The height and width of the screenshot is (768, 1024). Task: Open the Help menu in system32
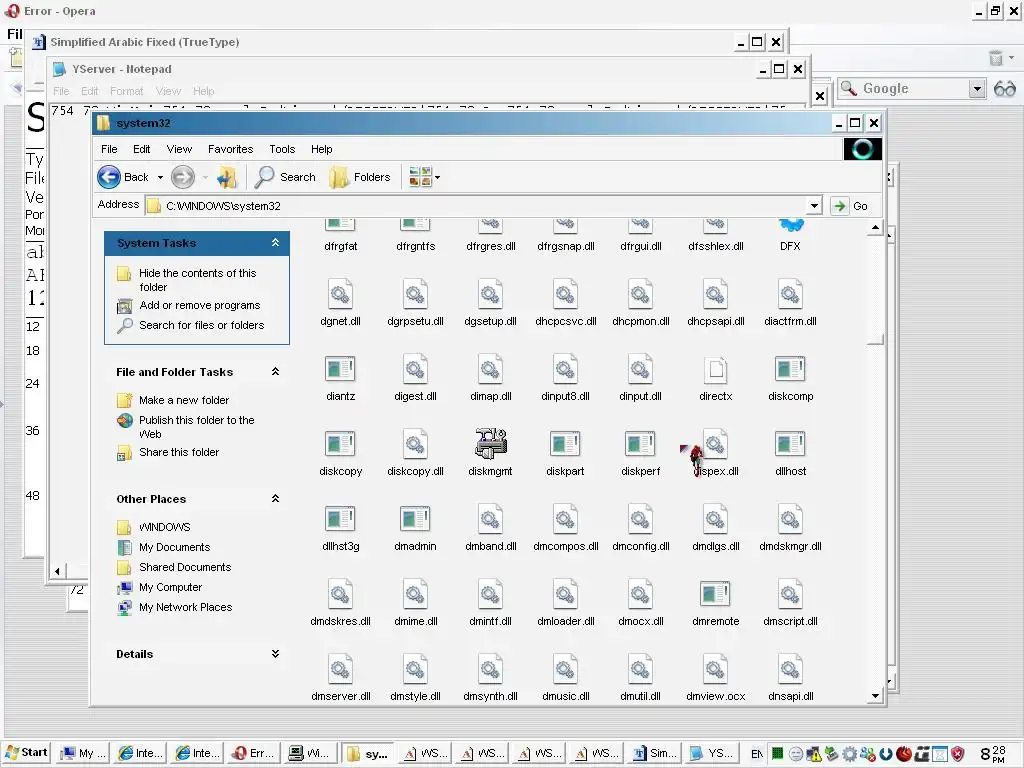(x=321, y=149)
